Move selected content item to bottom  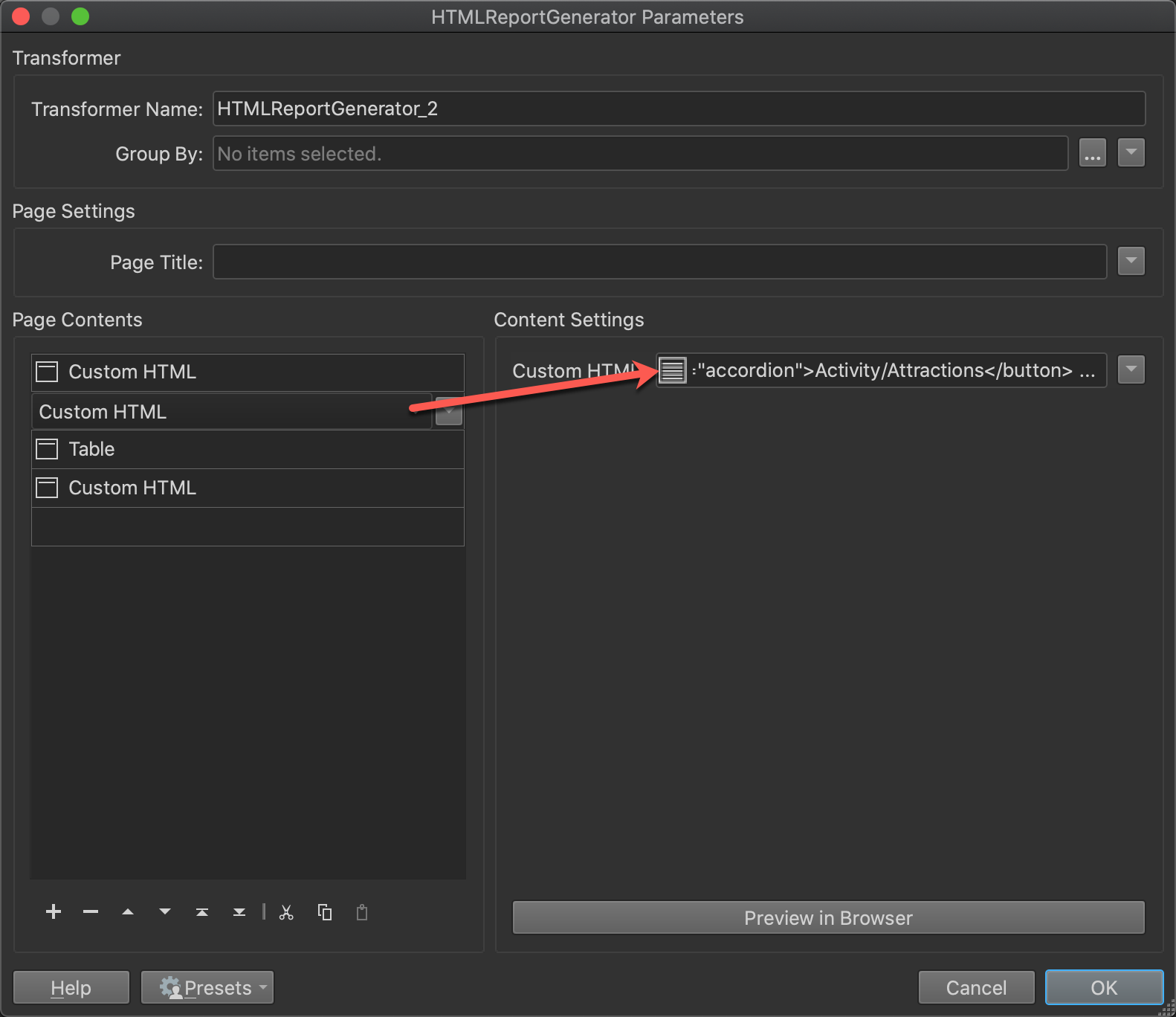coord(239,912)
